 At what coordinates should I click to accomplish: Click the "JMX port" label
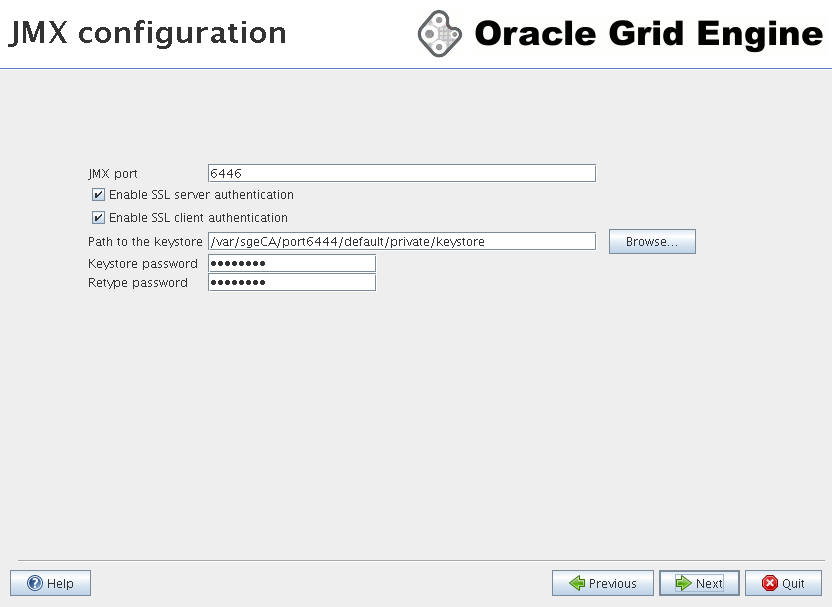tap(112, 174)
